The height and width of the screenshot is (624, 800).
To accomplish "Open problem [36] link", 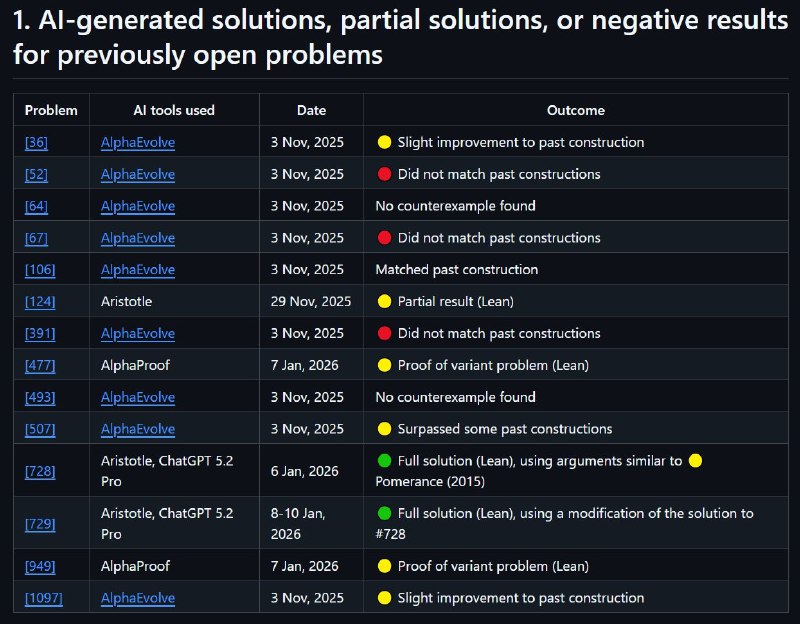I will pos(36,142).
